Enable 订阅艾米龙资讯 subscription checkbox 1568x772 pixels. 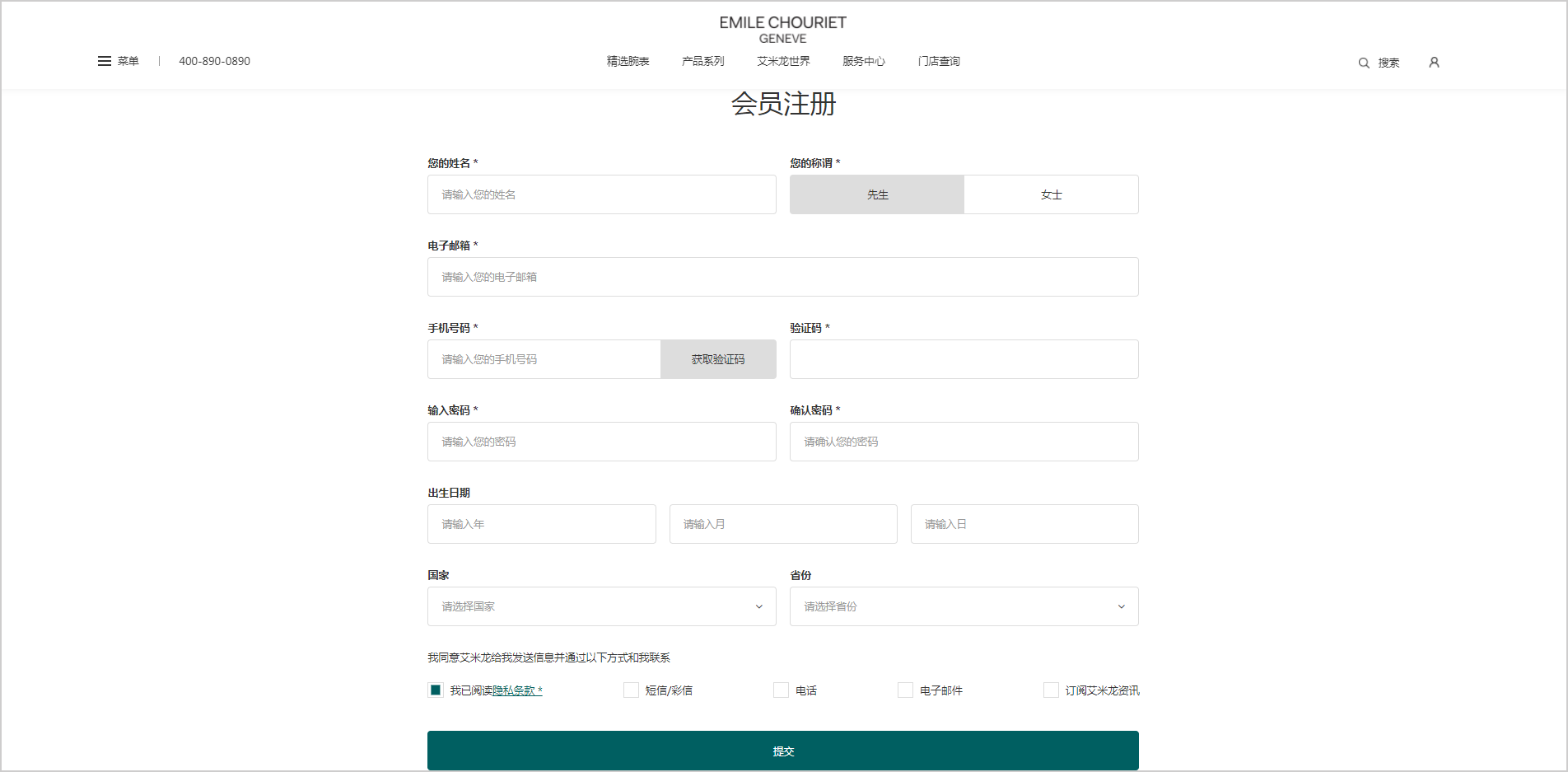[1052, 690]
